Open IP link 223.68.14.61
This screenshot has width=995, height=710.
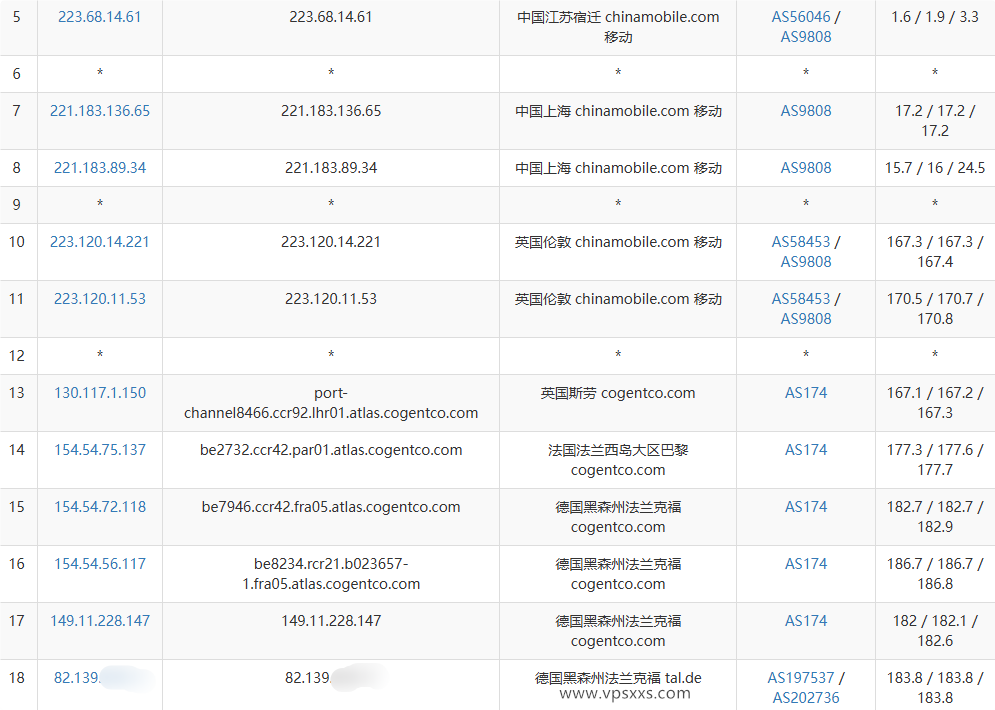click(x=99, y=16)
